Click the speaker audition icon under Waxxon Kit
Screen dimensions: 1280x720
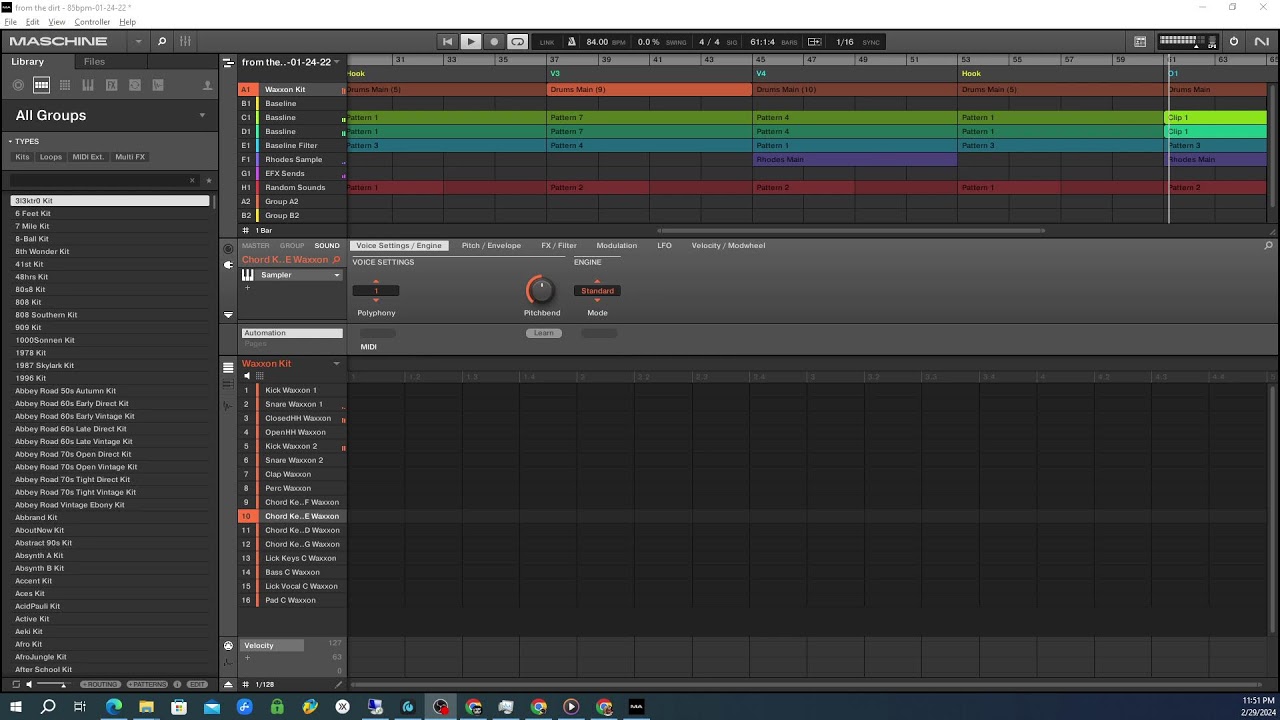pos(247,376)
